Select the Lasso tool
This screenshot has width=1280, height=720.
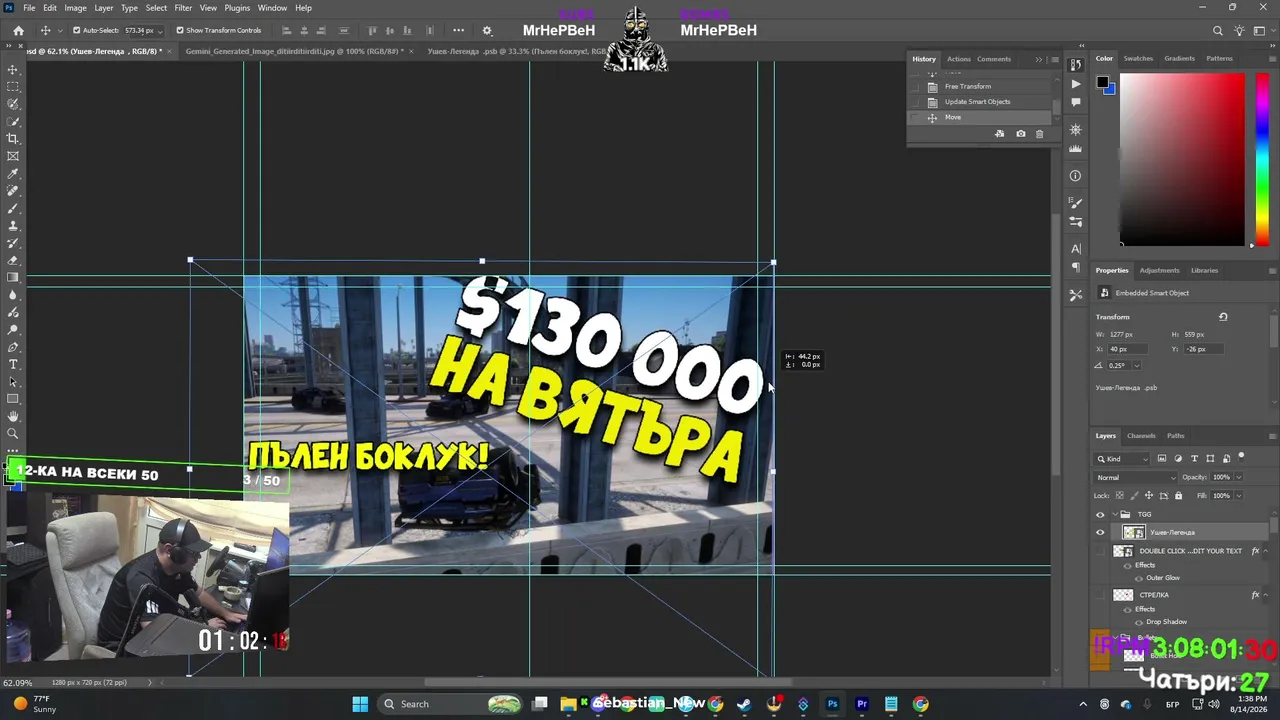point(13,104)
